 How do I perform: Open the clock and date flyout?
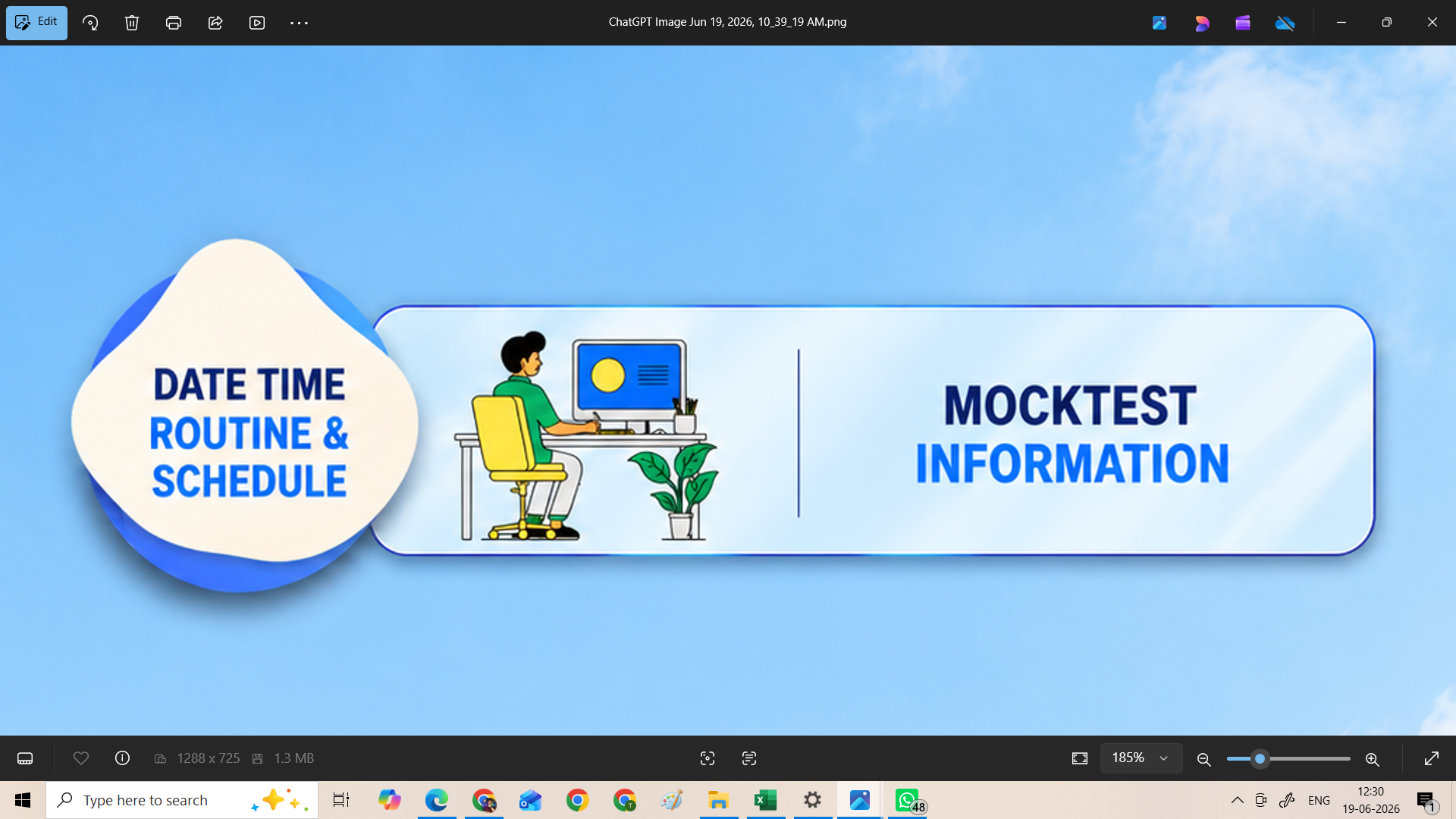[1371, 800]
